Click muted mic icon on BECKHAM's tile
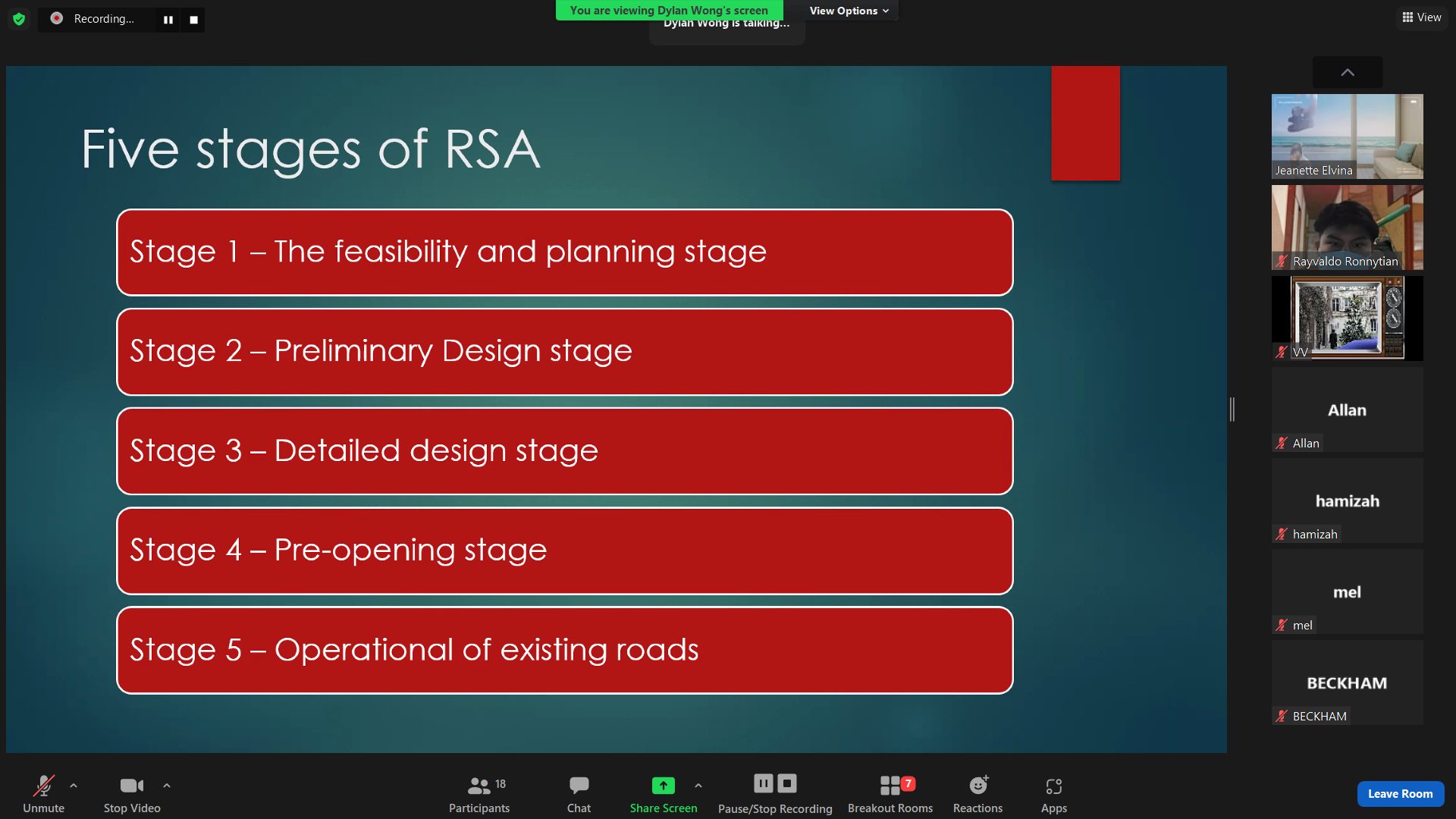This screenshot has width=1456, height=819. pyautogui.click(x=1282, y=717)
